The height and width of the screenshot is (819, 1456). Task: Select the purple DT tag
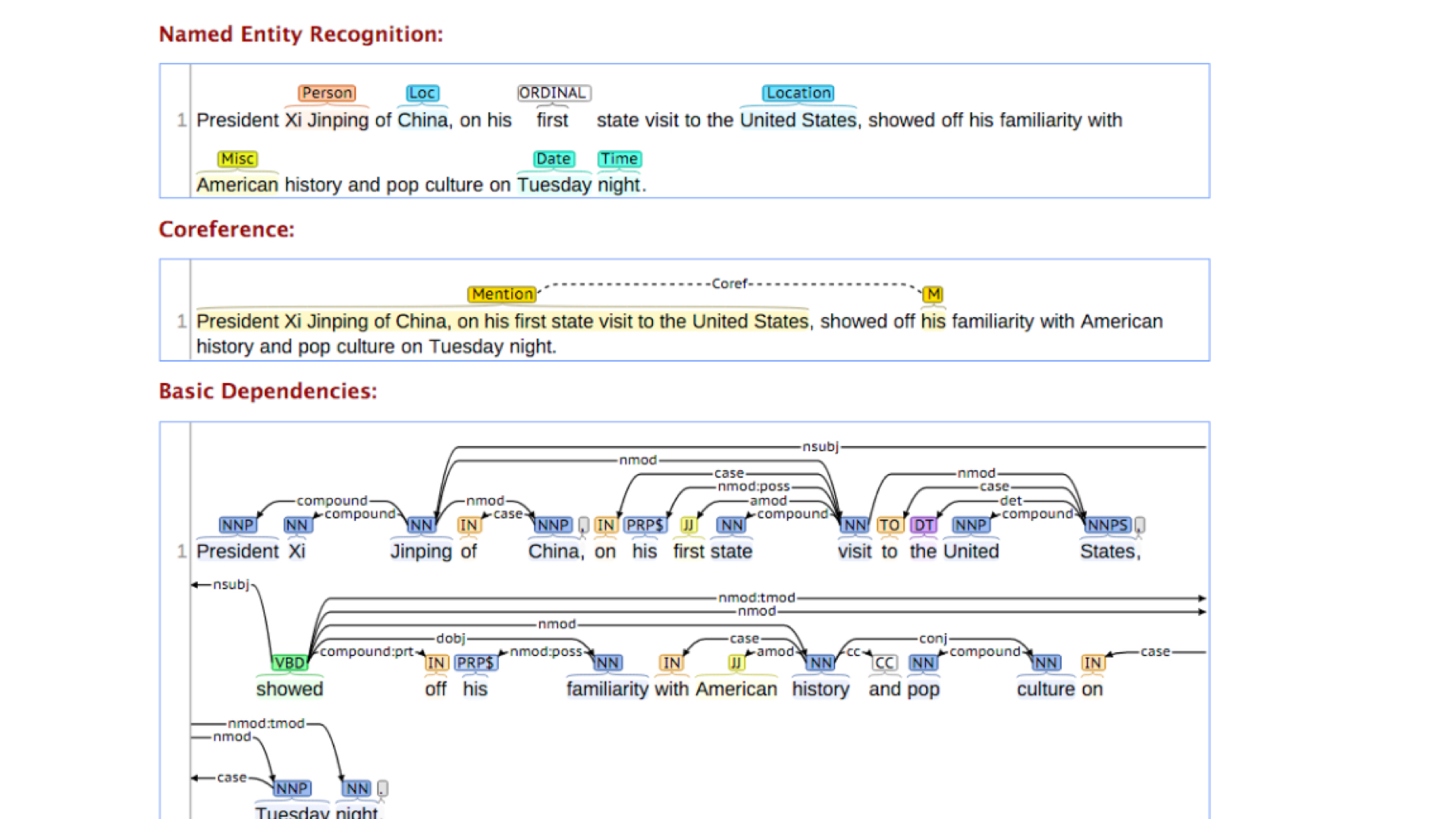[924, 526]
